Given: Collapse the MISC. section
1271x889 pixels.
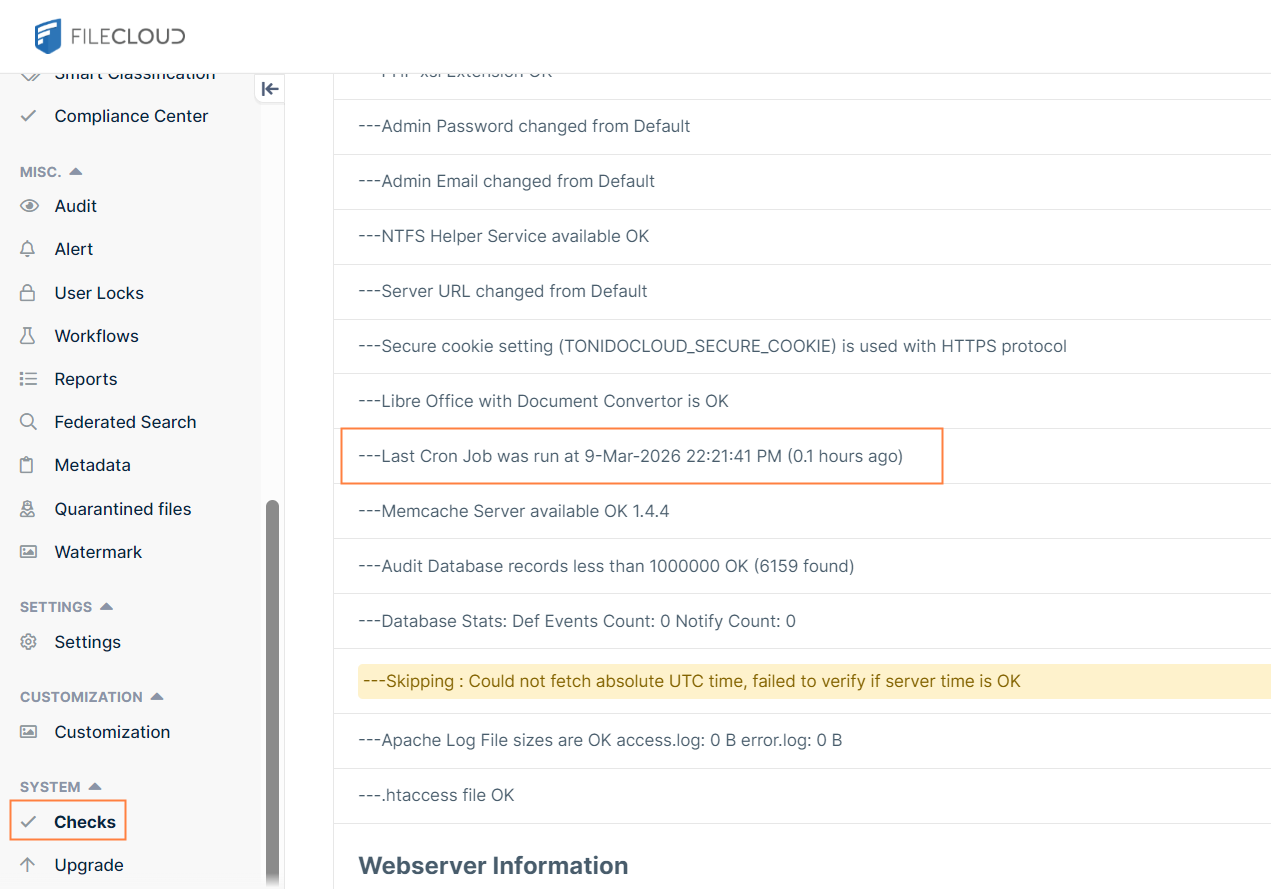Looking at the screenshot, I should 76,172.
